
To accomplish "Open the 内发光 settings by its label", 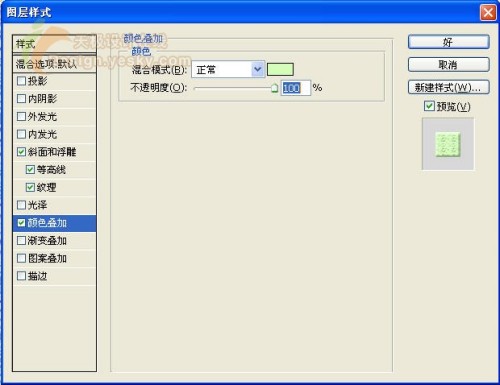I will click(42, 134).
